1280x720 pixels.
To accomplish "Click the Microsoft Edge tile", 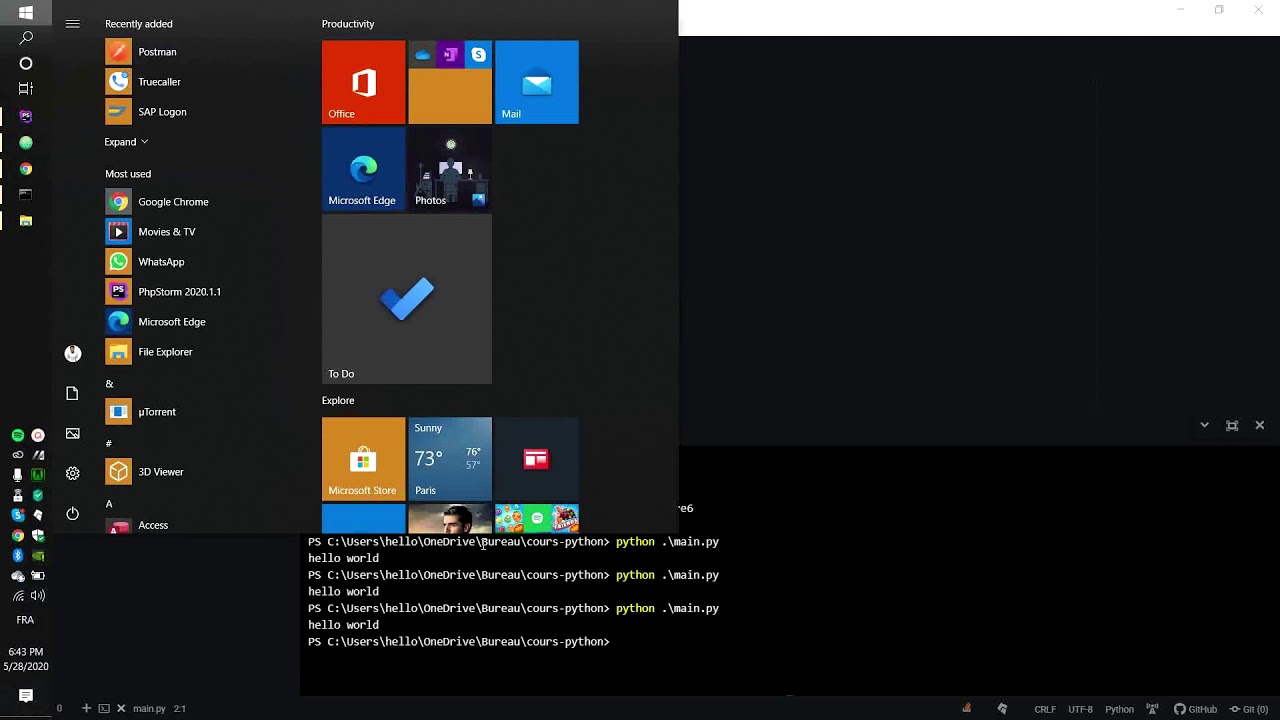I will [364, 169].
